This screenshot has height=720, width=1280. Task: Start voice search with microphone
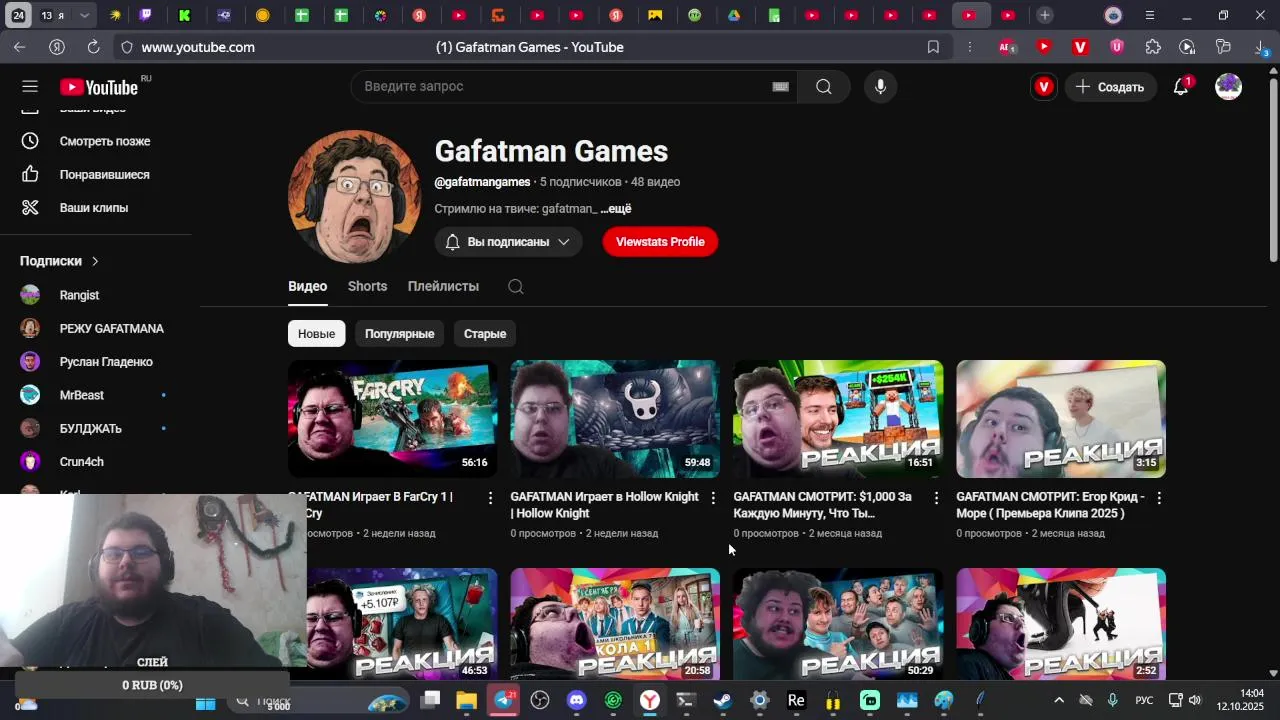pyautogui.click(x=880, y=87)
